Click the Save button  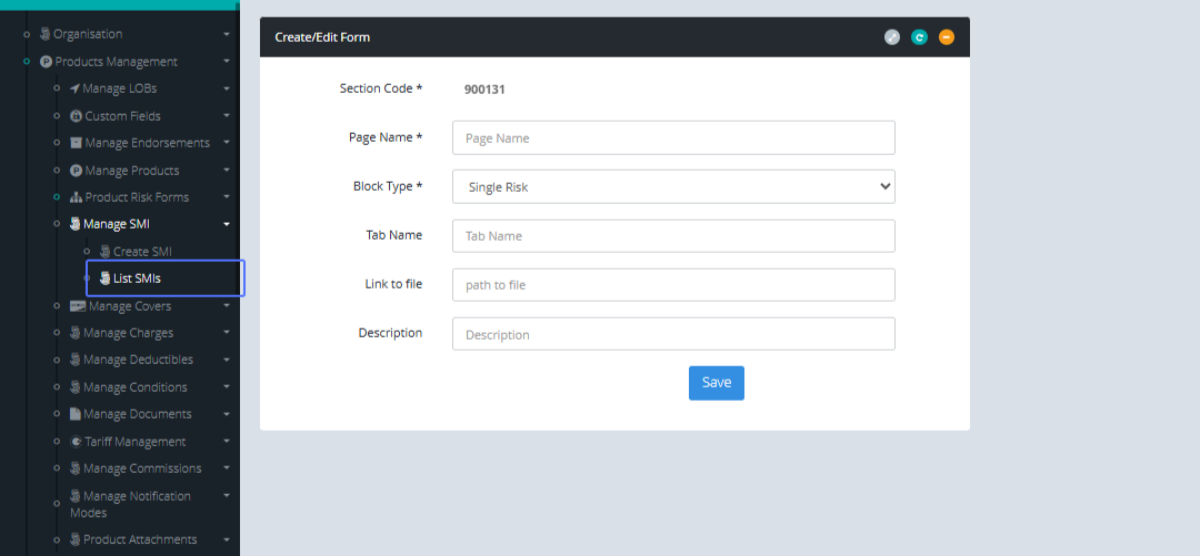pos(716,383)
